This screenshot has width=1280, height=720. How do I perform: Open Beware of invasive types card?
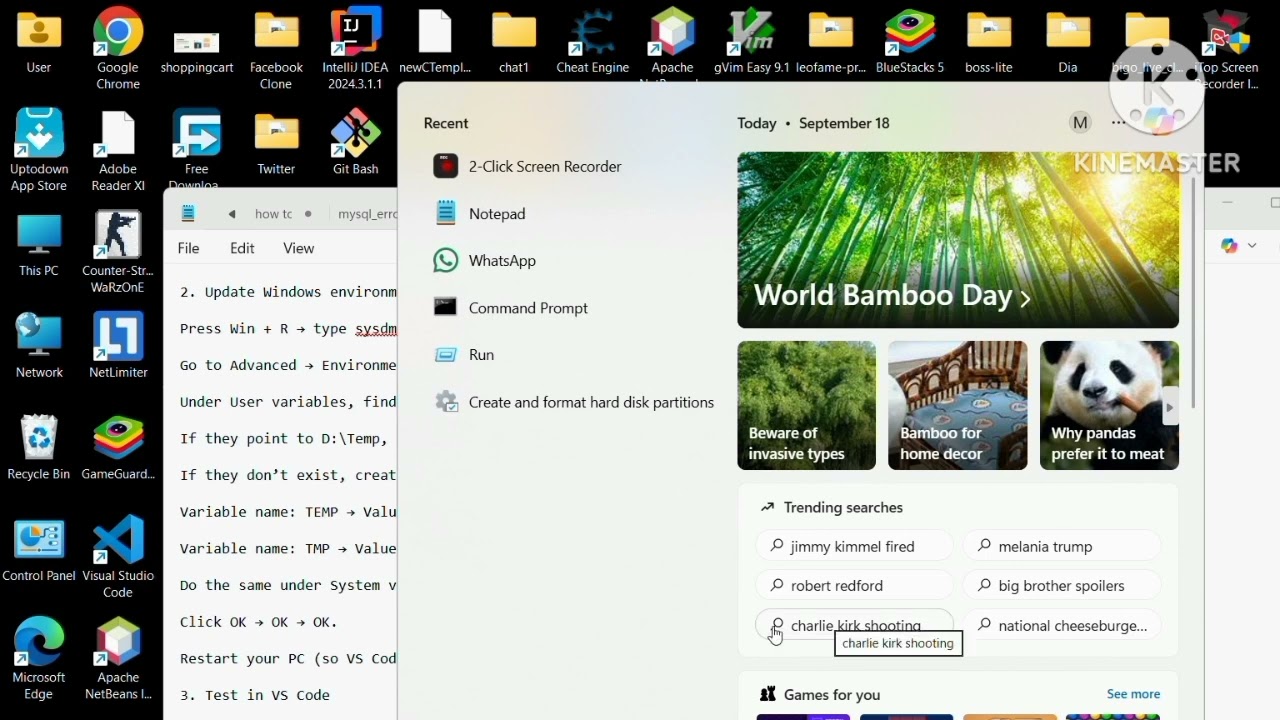(x=806, y=405)
